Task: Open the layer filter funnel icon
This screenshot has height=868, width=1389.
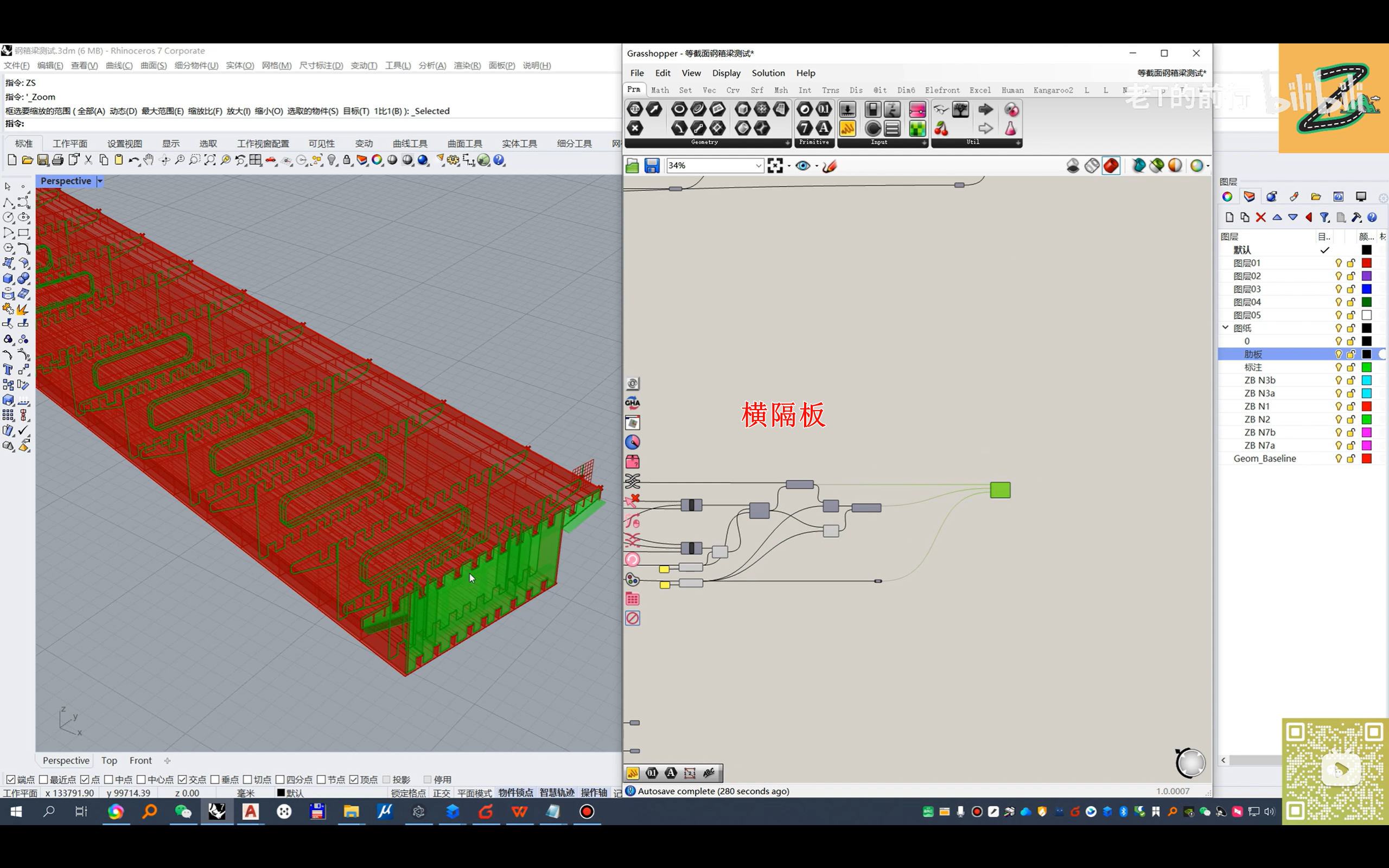Action: pos(1324,218)
